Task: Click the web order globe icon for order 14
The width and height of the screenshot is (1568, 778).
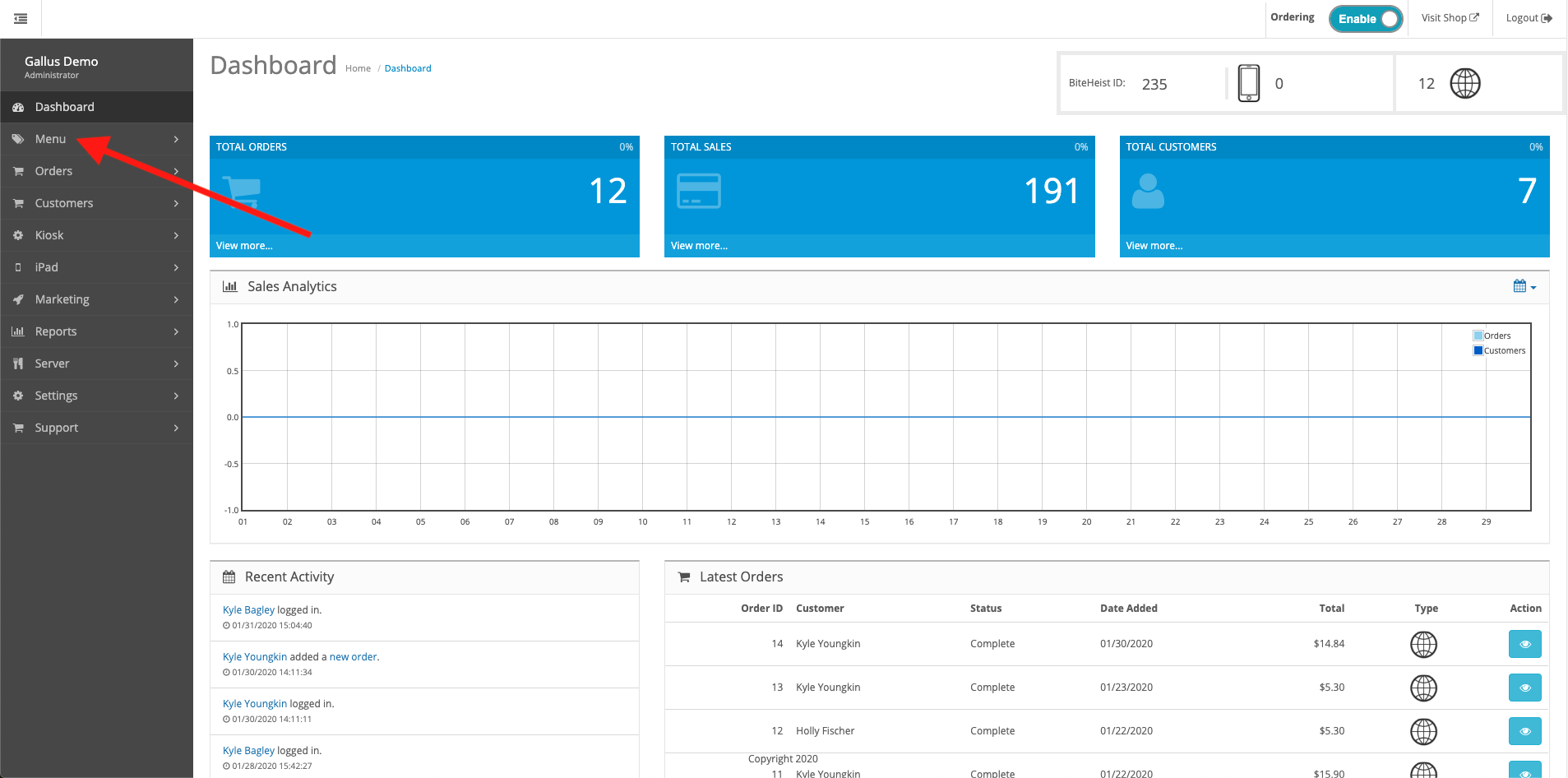Action: click(1424, 645)
